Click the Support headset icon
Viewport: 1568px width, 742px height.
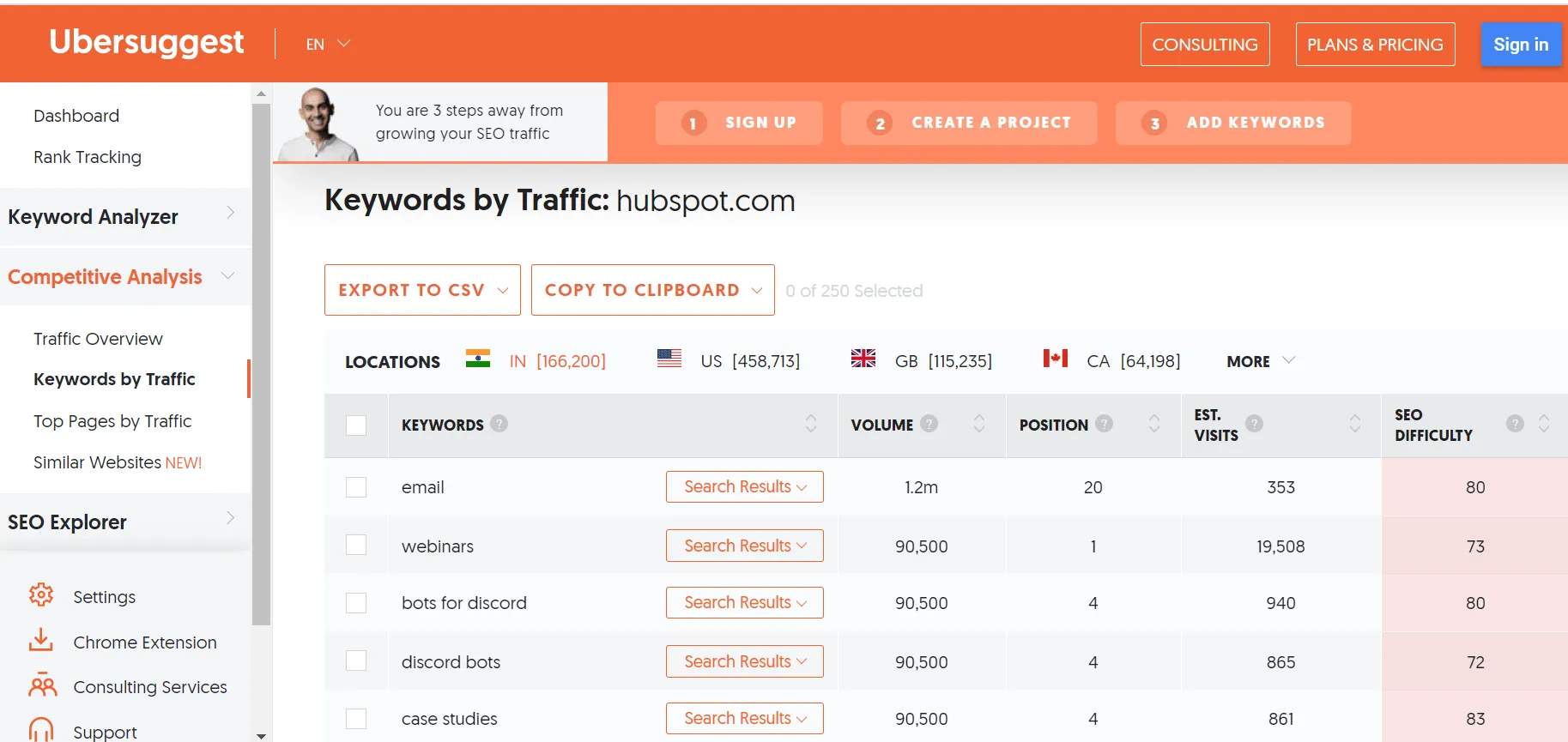coord(41,729)
